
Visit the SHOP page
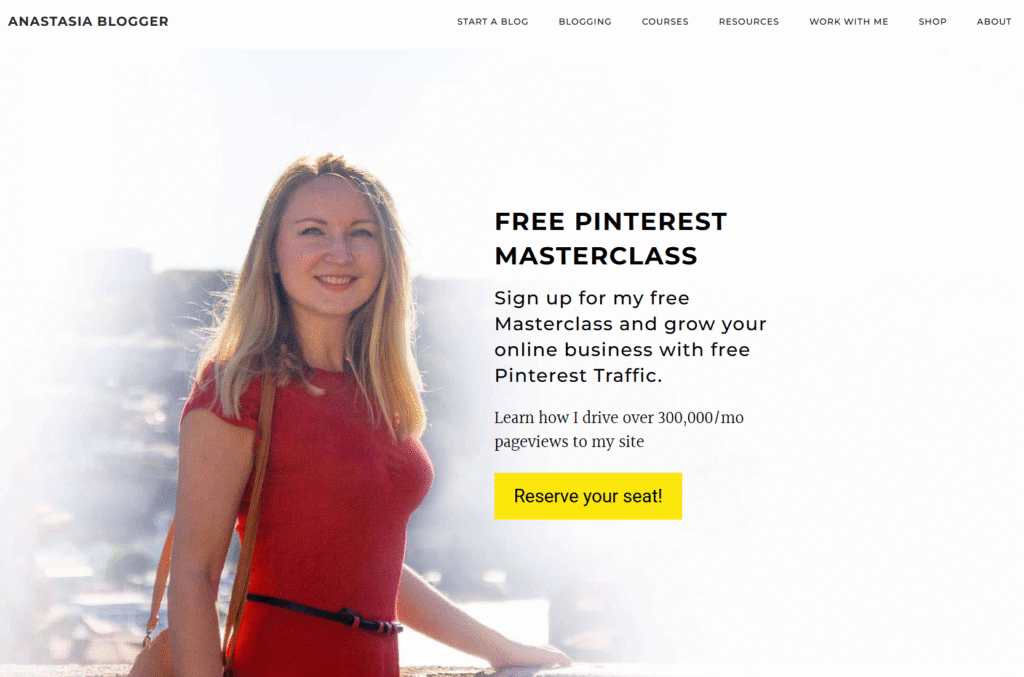click(x=932, y=22)
